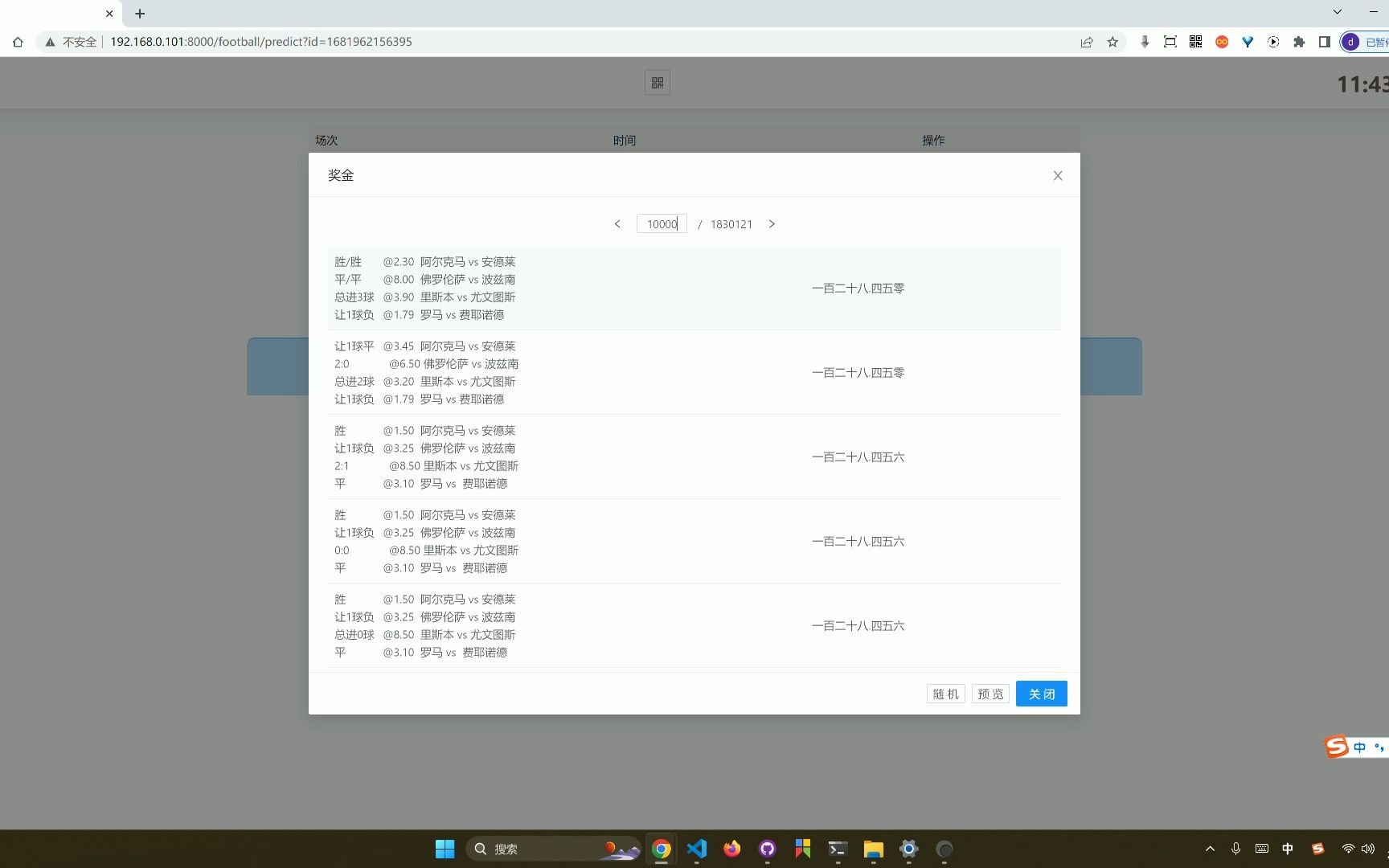Click the first row's 一百二十八.四五零 amount

858,289
